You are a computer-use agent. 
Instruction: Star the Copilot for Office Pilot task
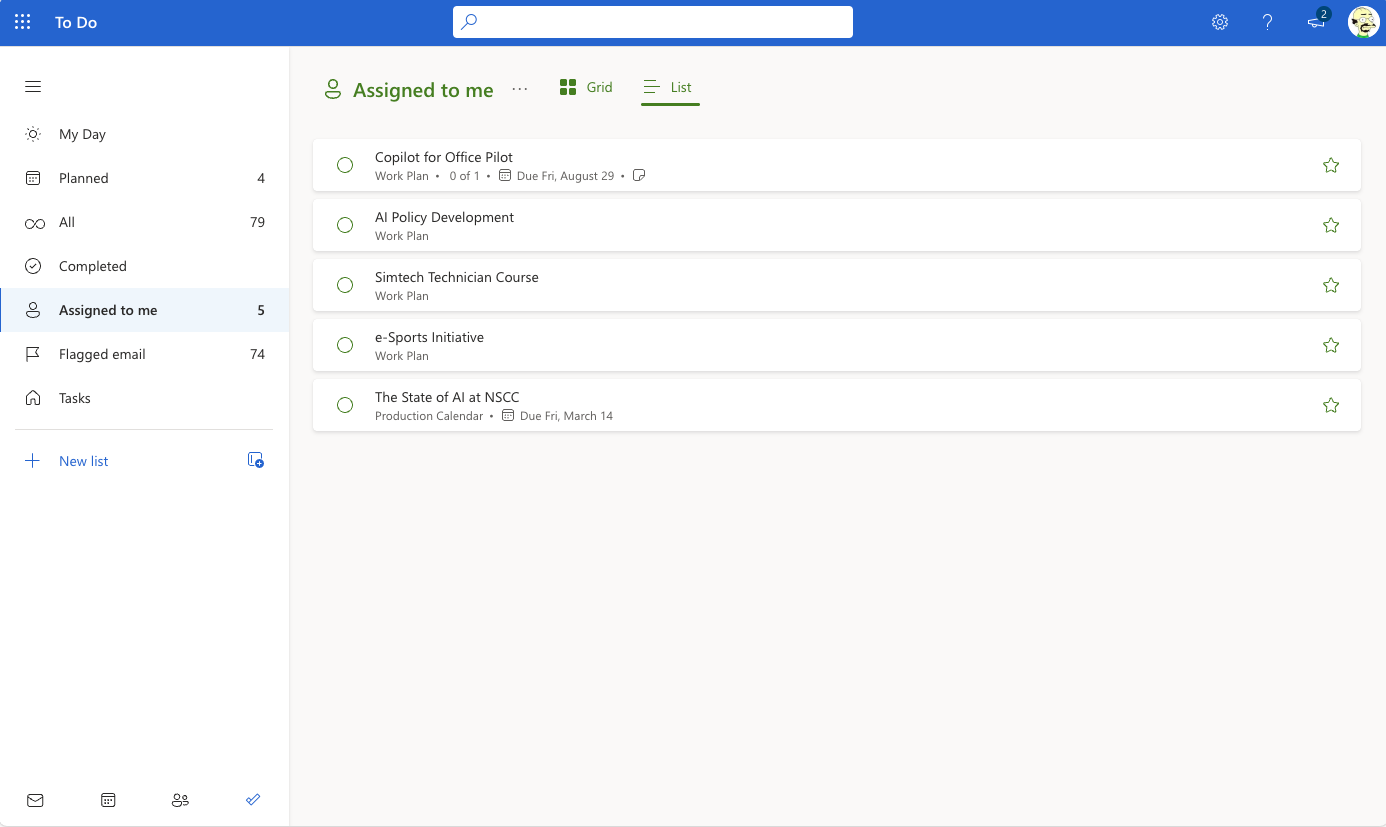[x=1330, y=165]
